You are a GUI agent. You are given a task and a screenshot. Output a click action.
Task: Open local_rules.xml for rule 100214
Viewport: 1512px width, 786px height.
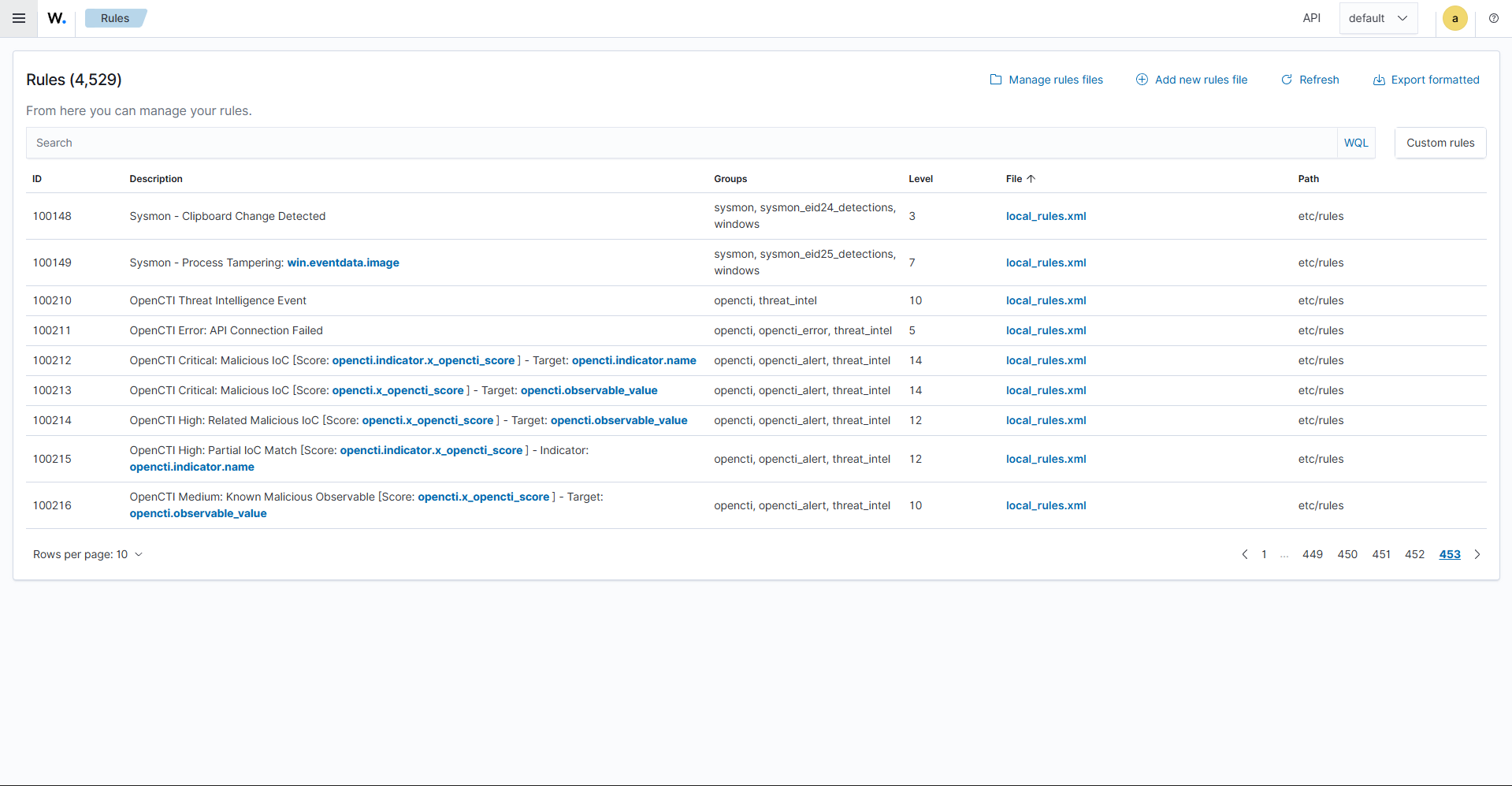coord(1046,420)
